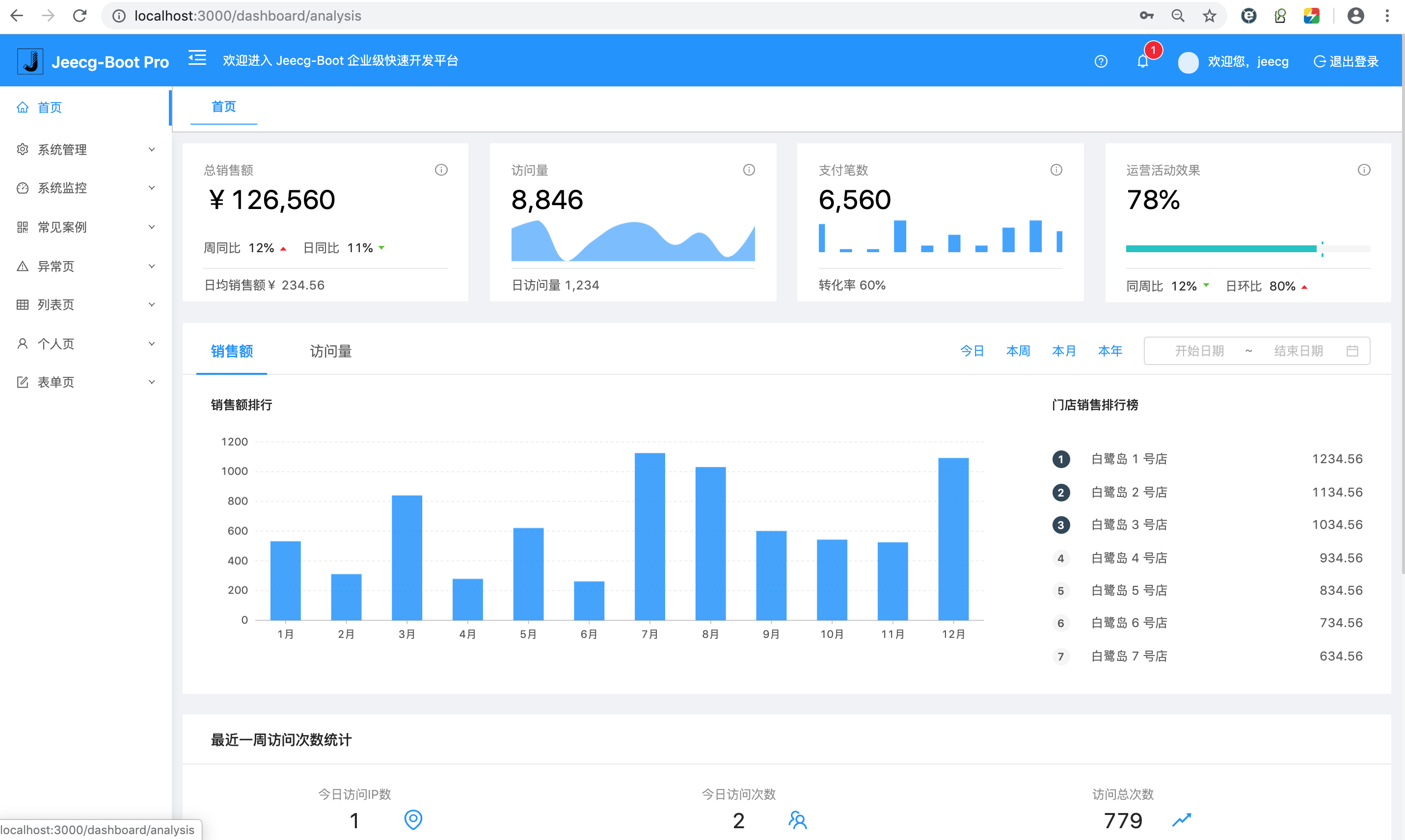Click the 开始日期 date input
Viewport: 1405px width, 840px height.
pyautogui.click(x=1199, y=351)
